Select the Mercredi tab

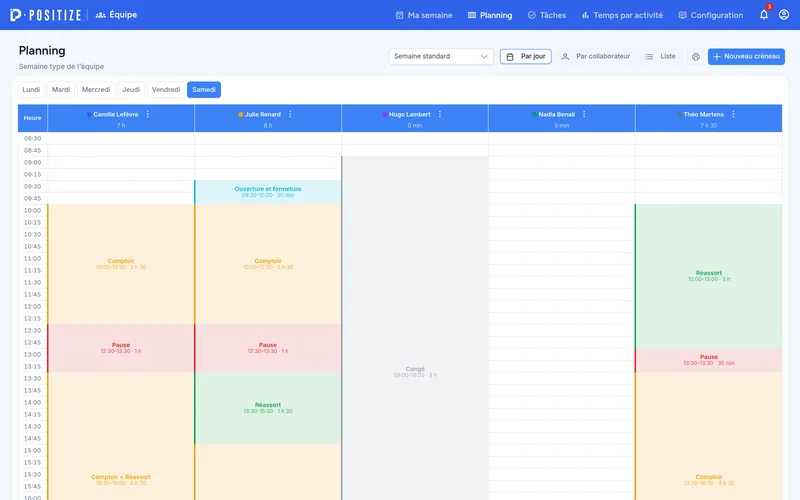[96, 89]
